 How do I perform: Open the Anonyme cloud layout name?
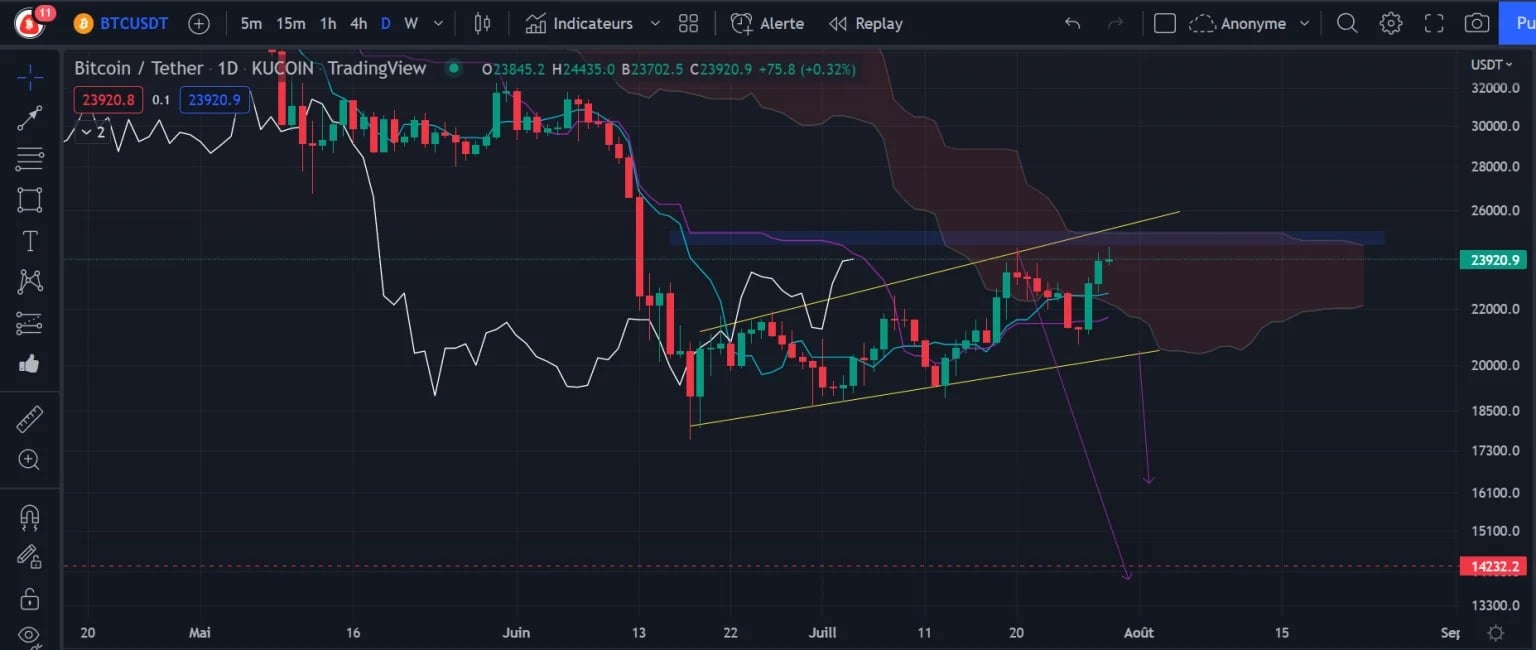pyautogui.click(x=1238, y=23)
